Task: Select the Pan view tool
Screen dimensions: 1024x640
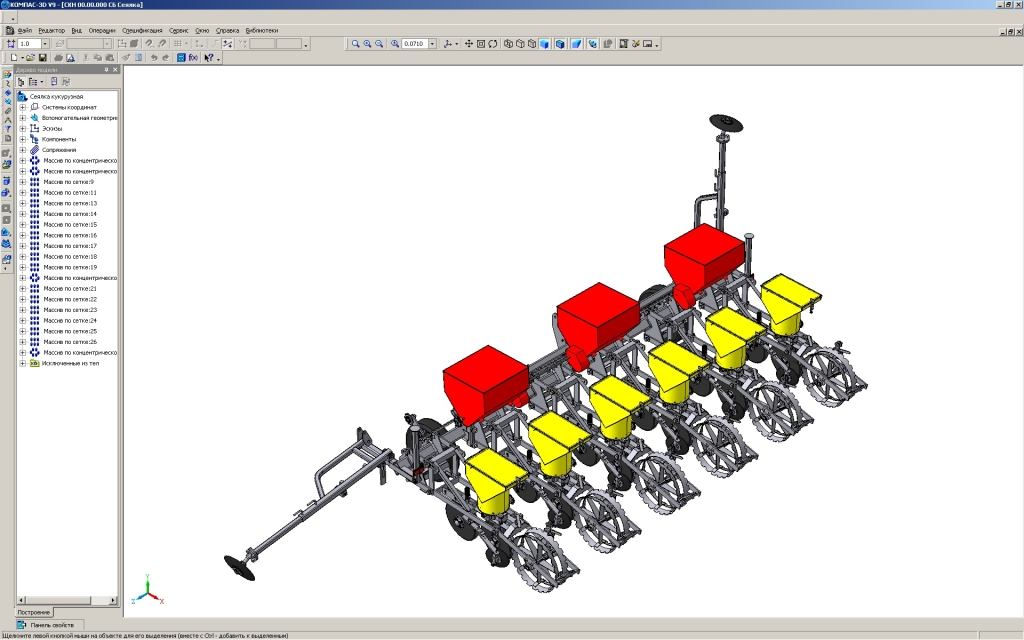Action: pyautogui.click(x=468, y=44)
